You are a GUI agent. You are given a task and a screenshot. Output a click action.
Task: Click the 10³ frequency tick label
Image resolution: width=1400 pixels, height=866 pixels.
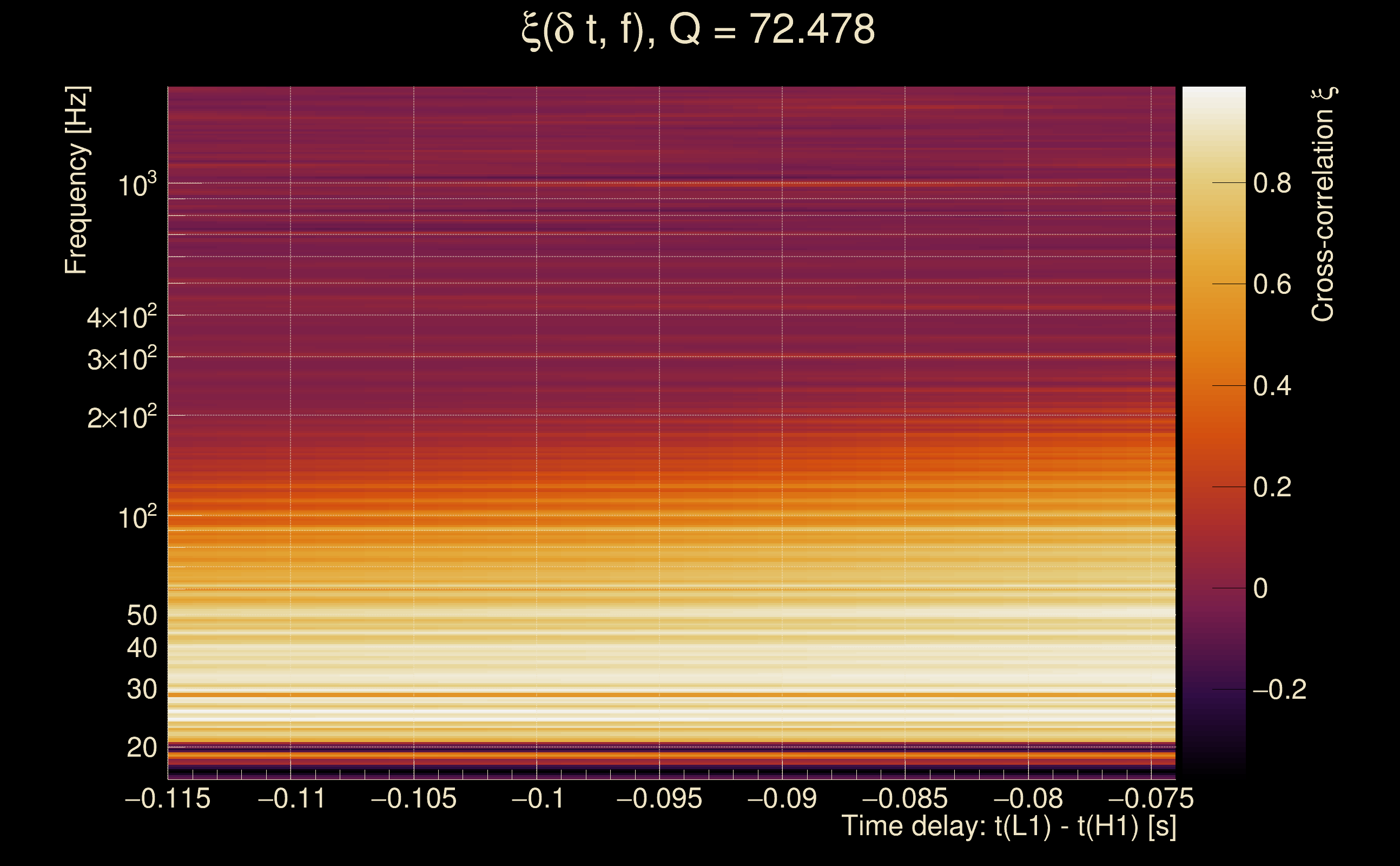137,186
